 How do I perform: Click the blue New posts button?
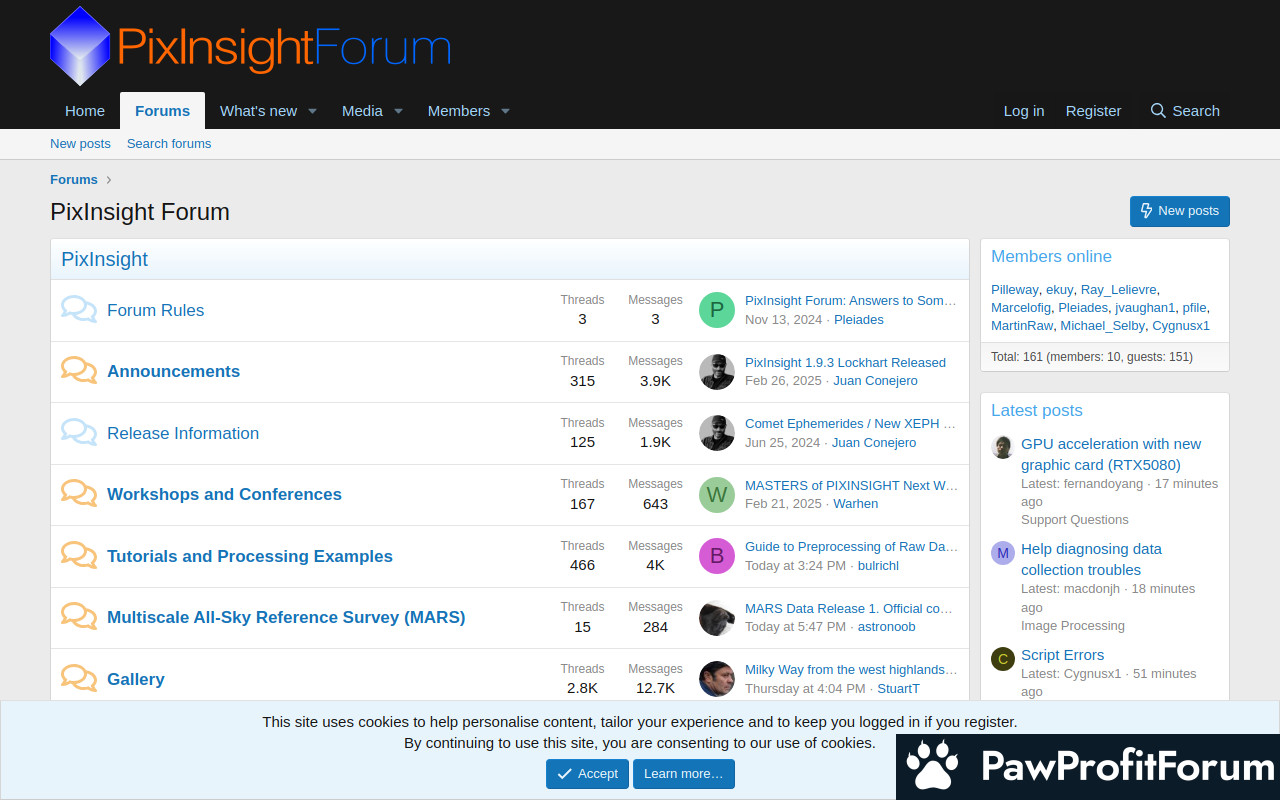click(1180, 211)
